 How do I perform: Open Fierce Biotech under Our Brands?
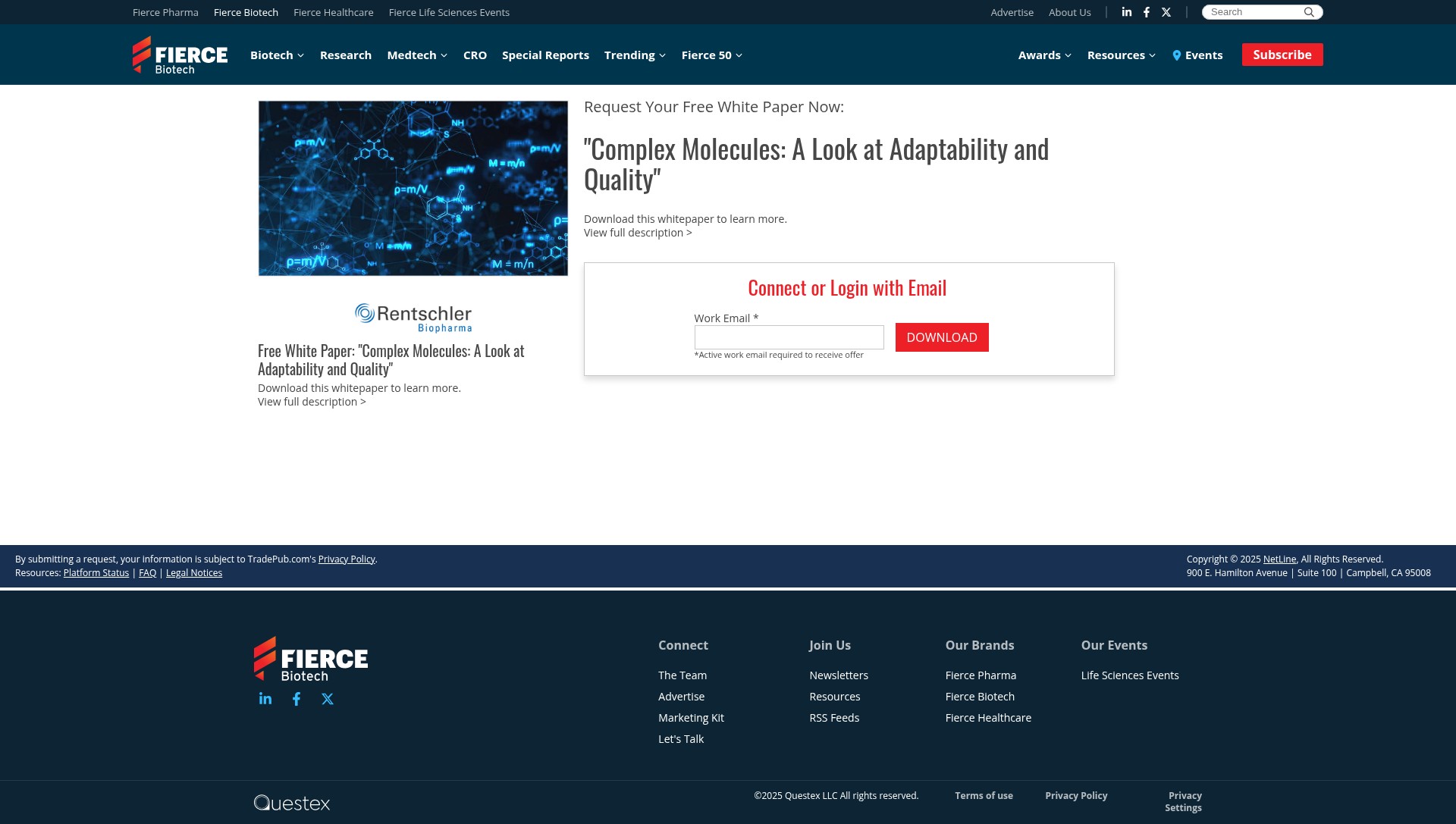coord(980,697)
